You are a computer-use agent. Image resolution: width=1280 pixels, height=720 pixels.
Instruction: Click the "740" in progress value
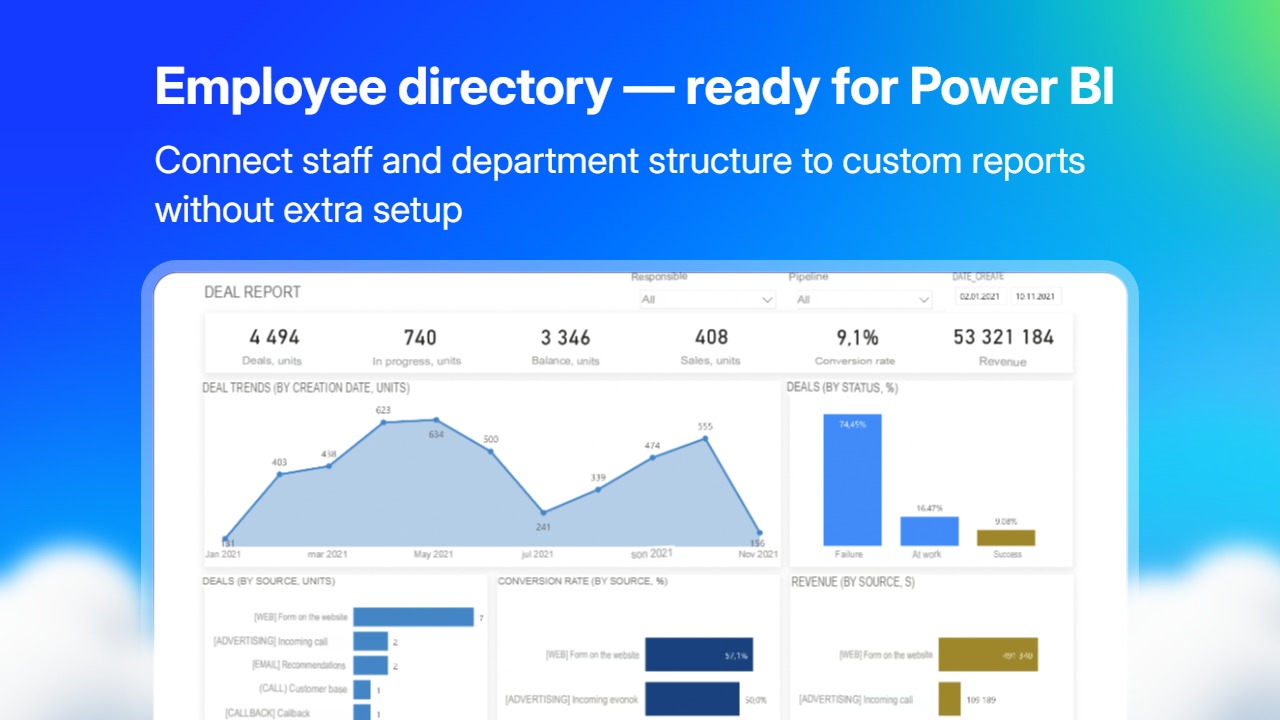point(420,337)
